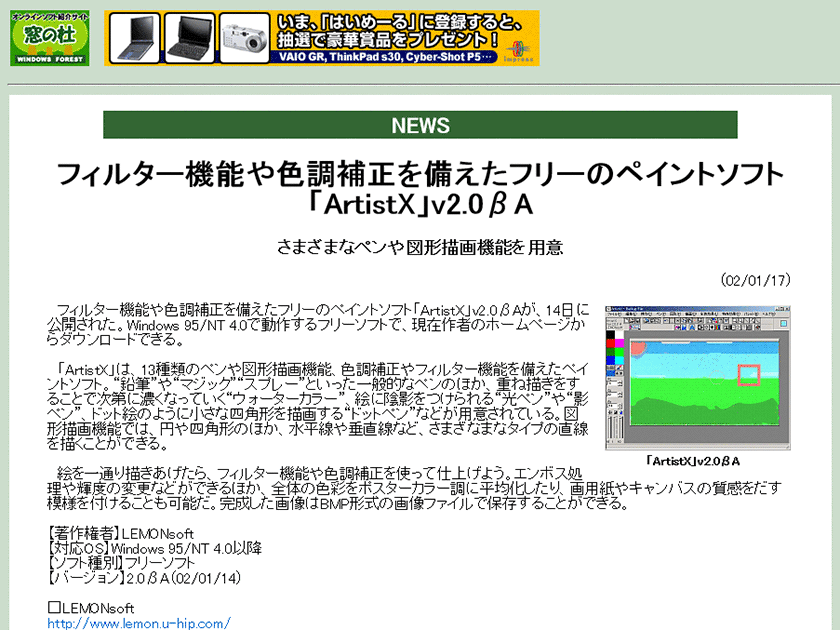The height and width of the screenshot is (630, 840).
Task: Click the first laptop picture in the banner
Action: point(134,38)
